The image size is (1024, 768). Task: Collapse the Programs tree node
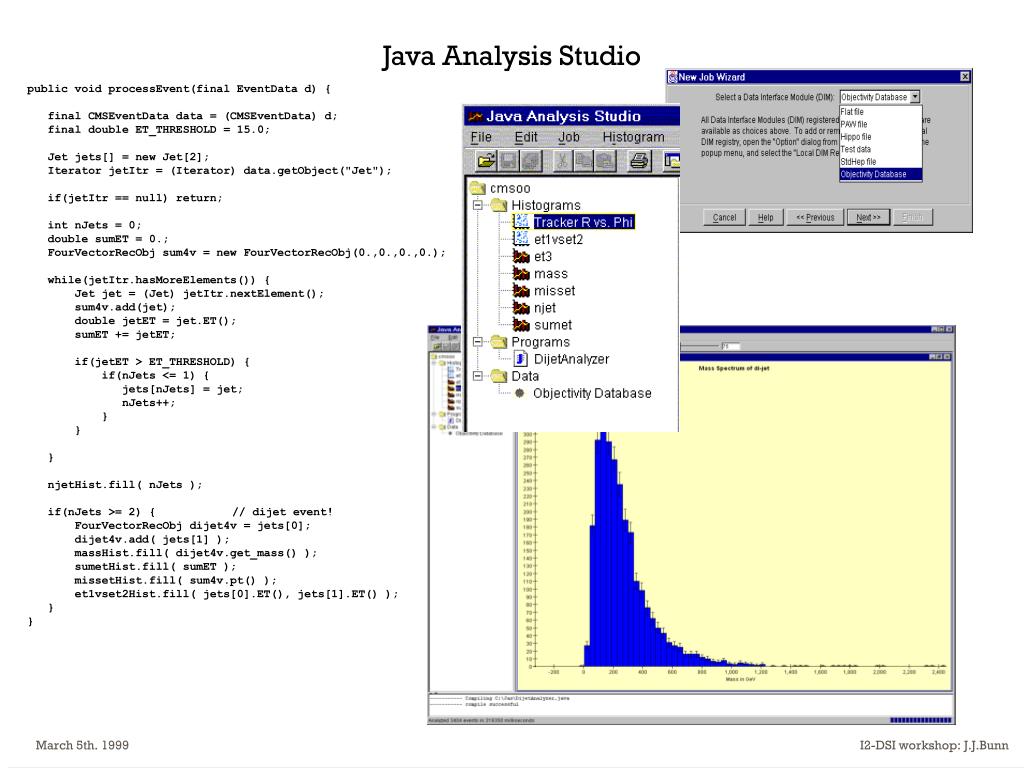[x=478, y=342]
